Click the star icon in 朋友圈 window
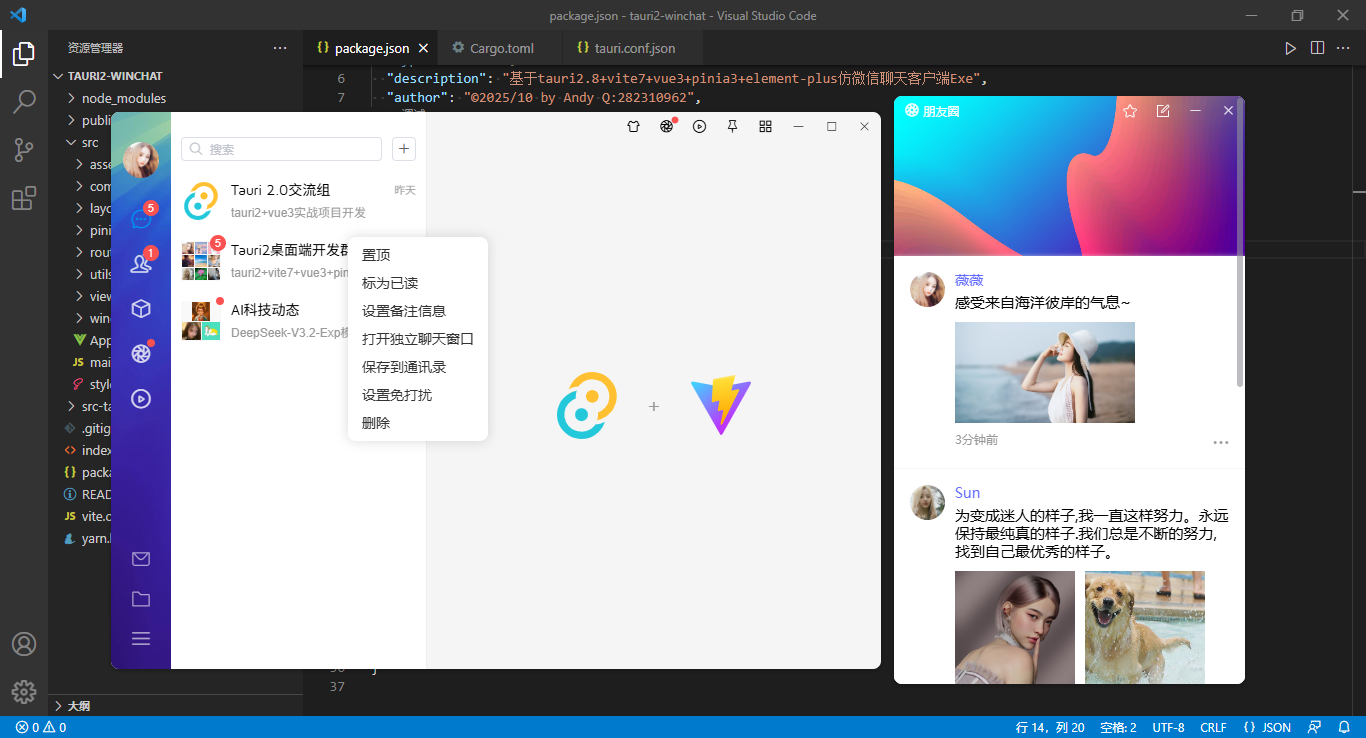This screenshot has height=738, width=1366. pos(1130,111)
